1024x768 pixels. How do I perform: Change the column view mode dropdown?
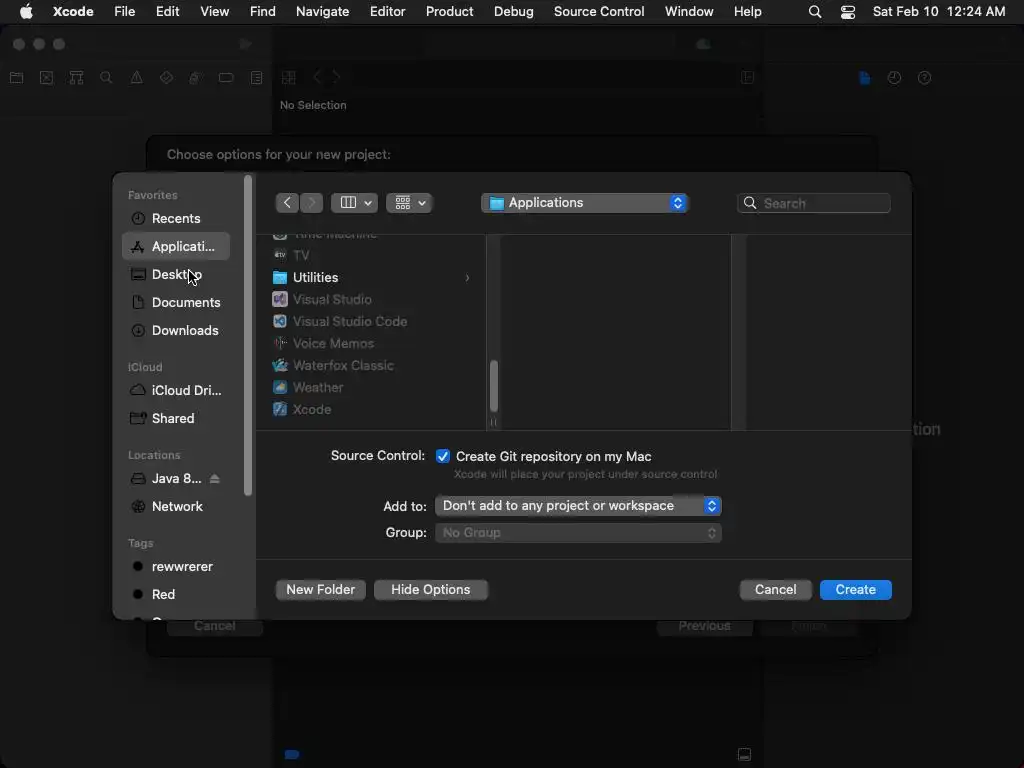pyautogui.click(x=355, y=203)
